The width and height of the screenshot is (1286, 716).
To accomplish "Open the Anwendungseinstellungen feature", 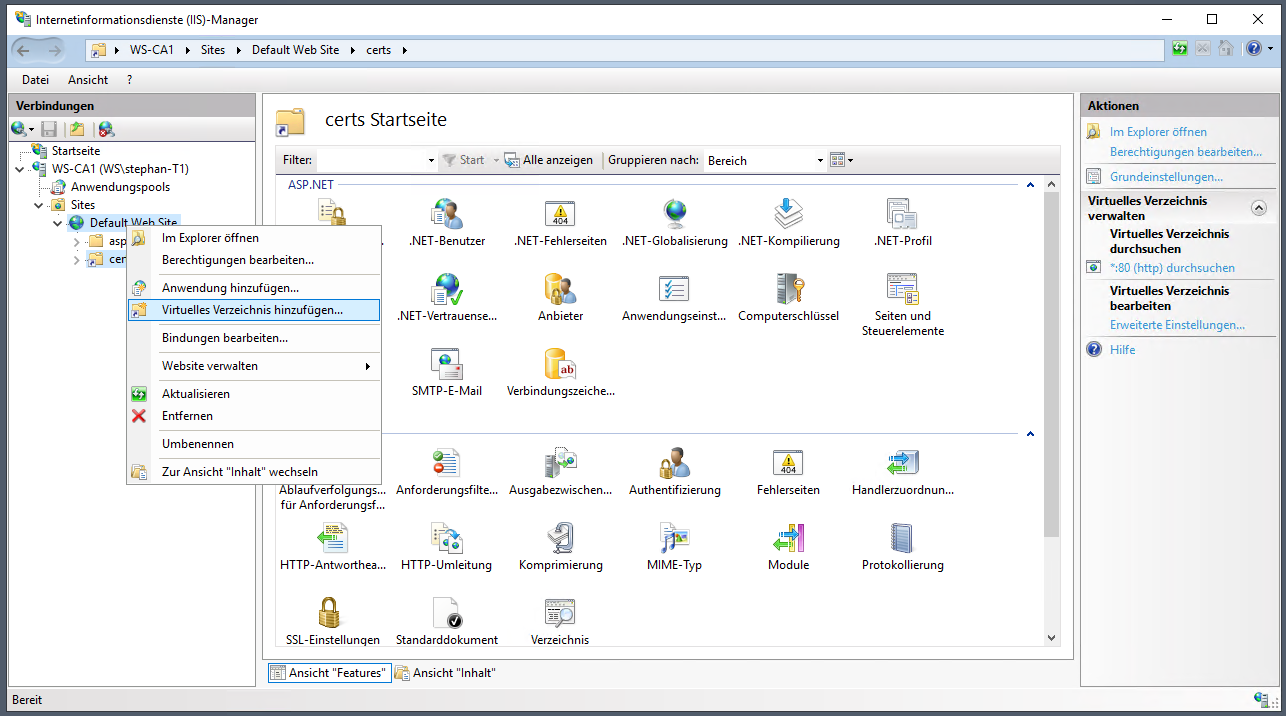I will pos(674,297).
